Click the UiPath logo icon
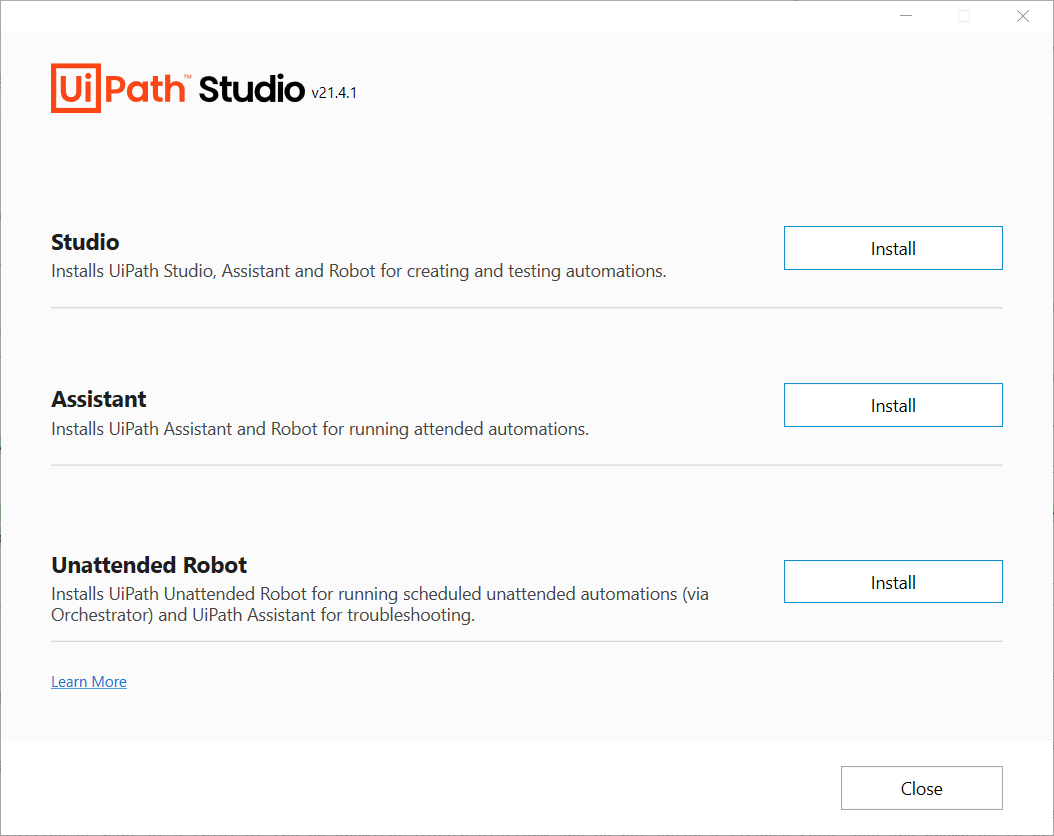The height and width of the screenshot is (836, 1054). [x=76, y=88]
